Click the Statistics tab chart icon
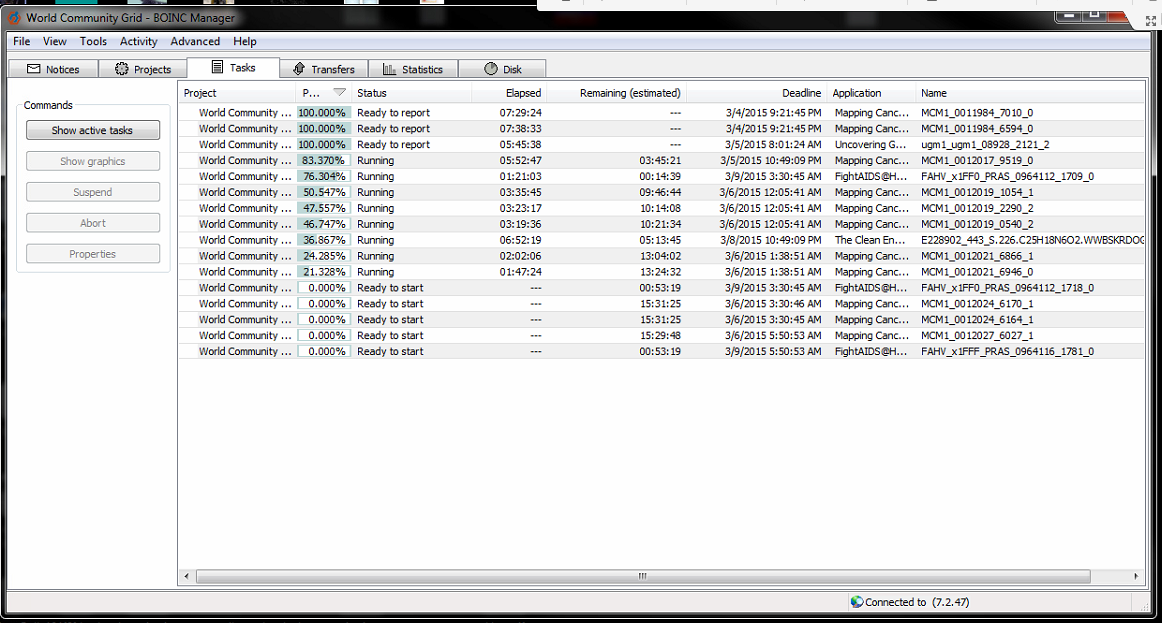Viewport: 1162px width, 623px height. (389, 69)
